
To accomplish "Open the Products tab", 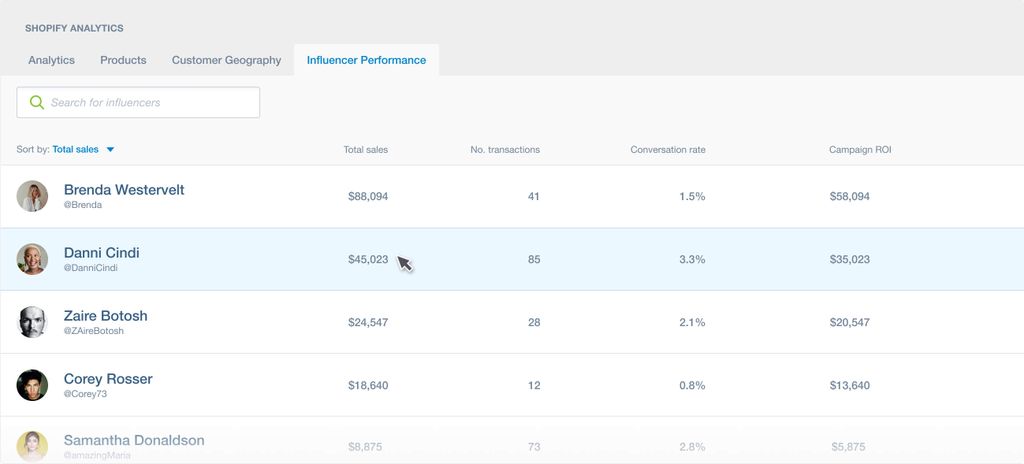I will point(123,60).
